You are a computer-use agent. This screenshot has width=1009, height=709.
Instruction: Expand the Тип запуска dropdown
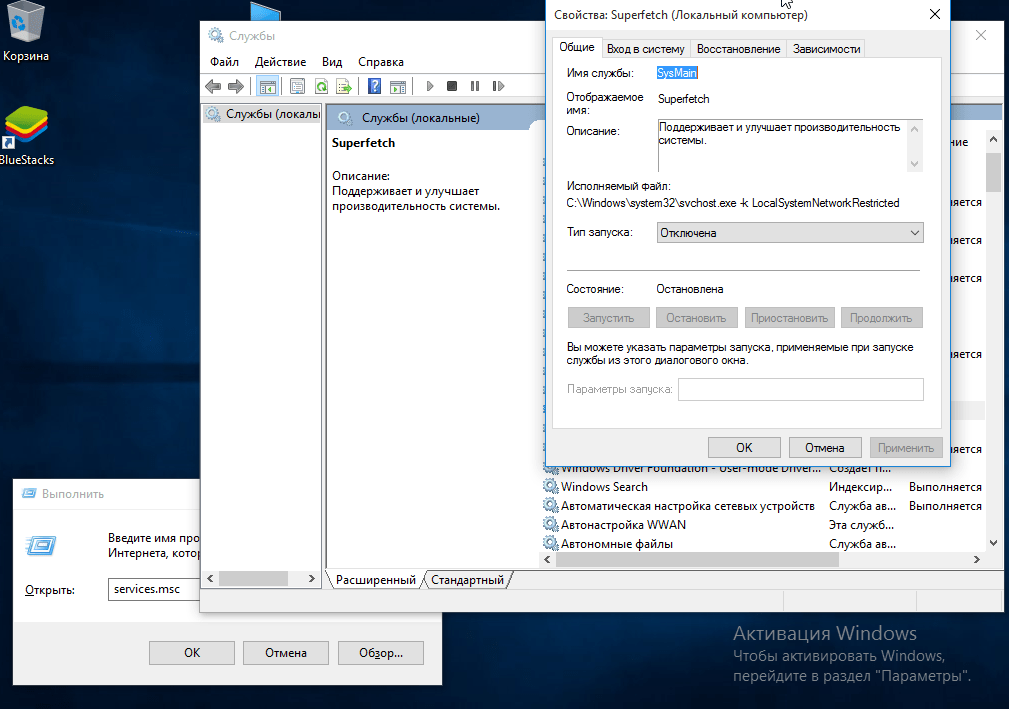(790, 232)
